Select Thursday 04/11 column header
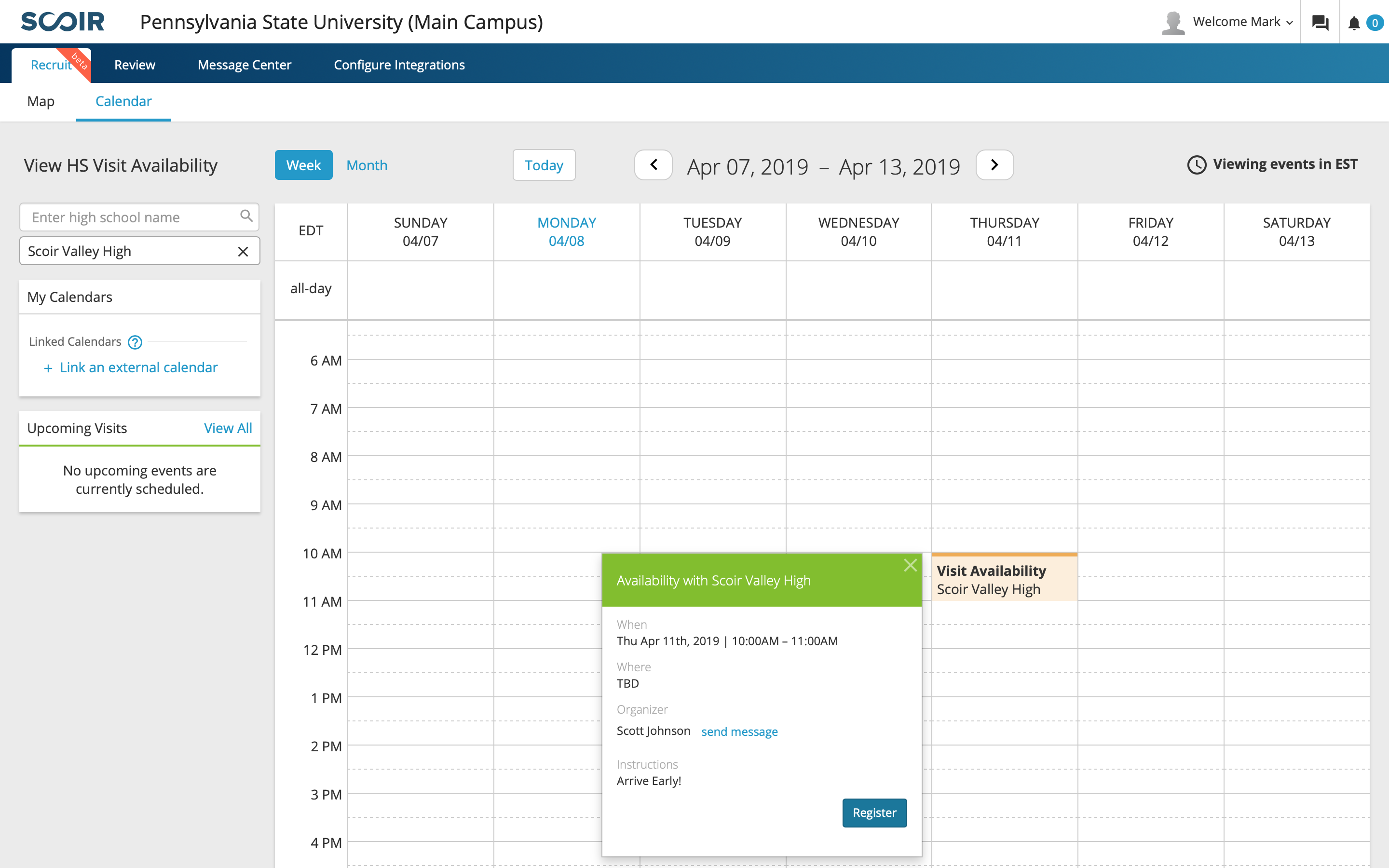Viewport: 1389px width, 868px height. tap(1005, 232)
